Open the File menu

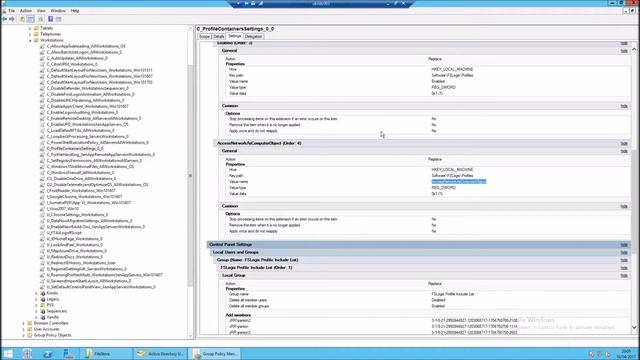11,11
